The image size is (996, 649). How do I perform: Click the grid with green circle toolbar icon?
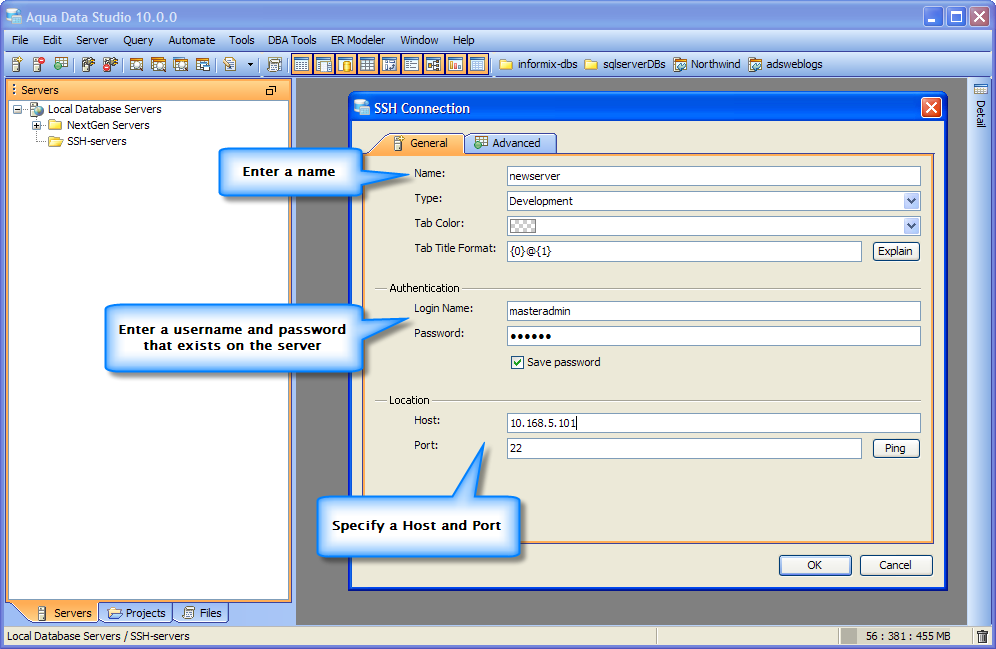[61, 64]
